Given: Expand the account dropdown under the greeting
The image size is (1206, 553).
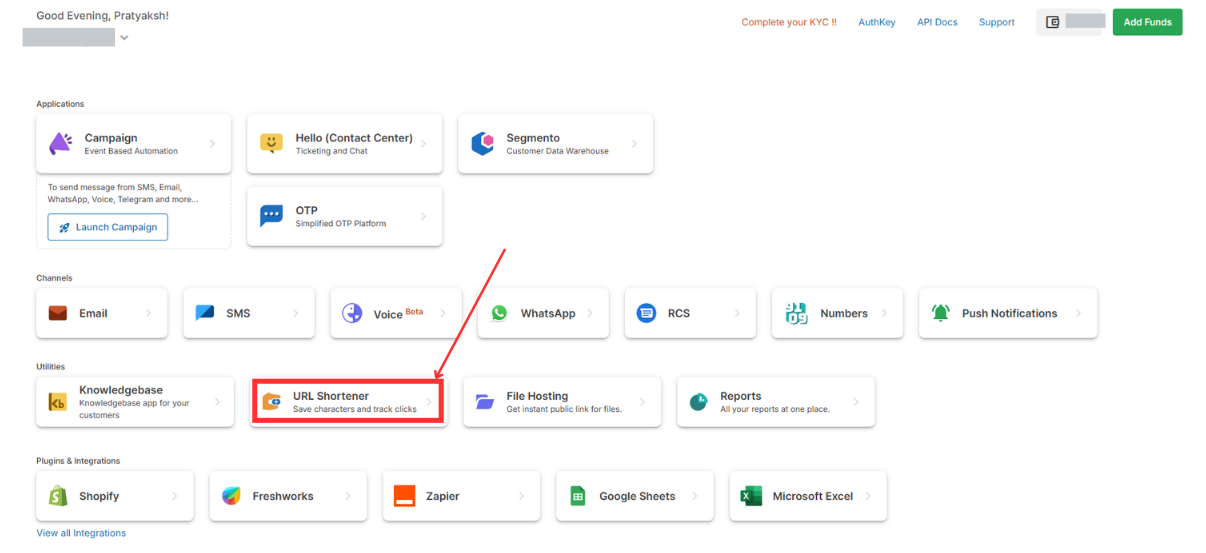Looking at the screenshot, I should pyautogui.click(x=124, y=38).
